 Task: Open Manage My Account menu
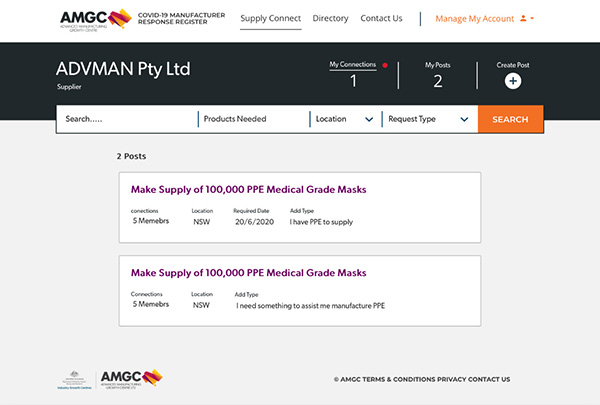click(474, 19)
